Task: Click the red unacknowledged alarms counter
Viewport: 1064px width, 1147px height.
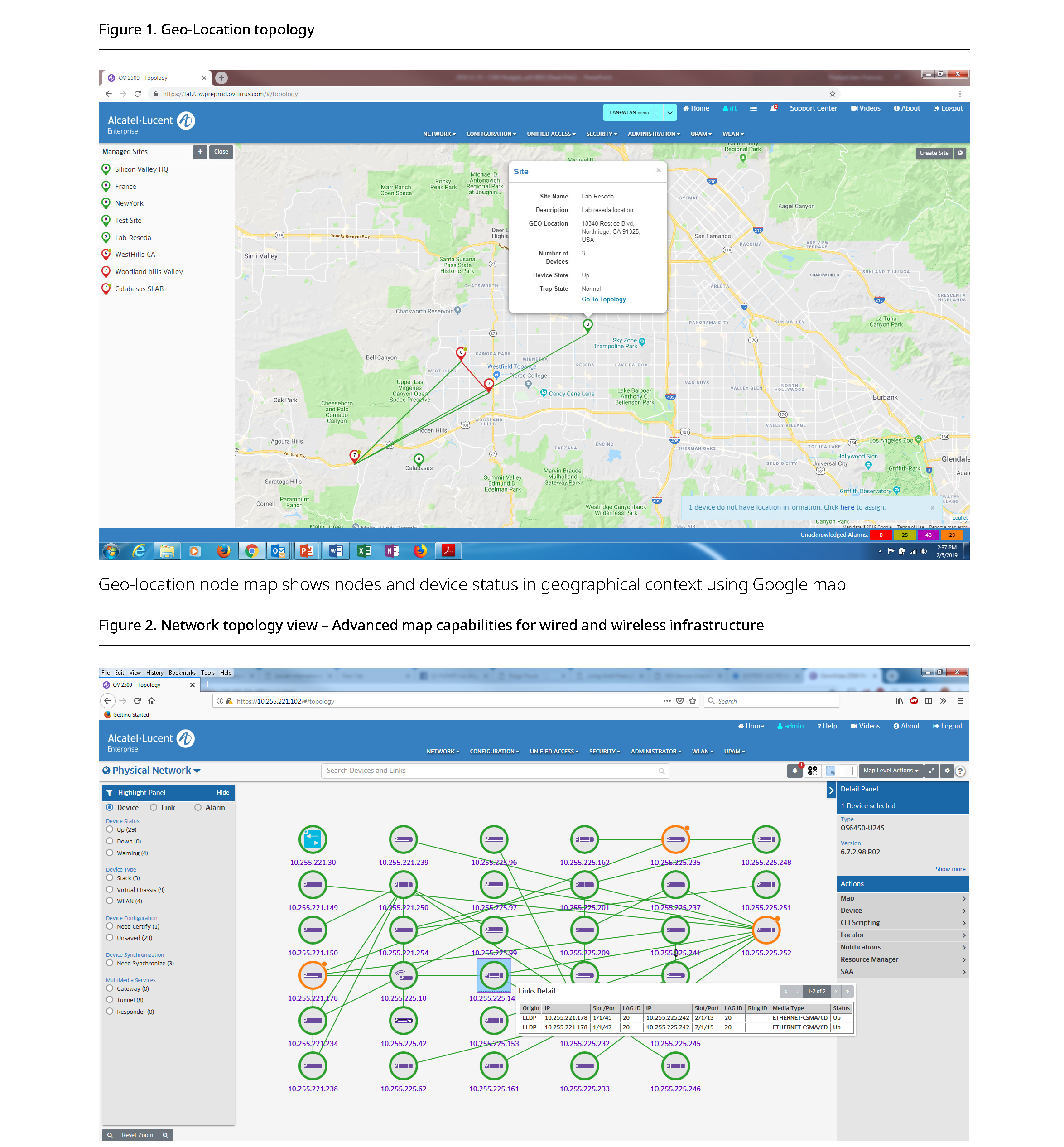Action: pos(881,535)
